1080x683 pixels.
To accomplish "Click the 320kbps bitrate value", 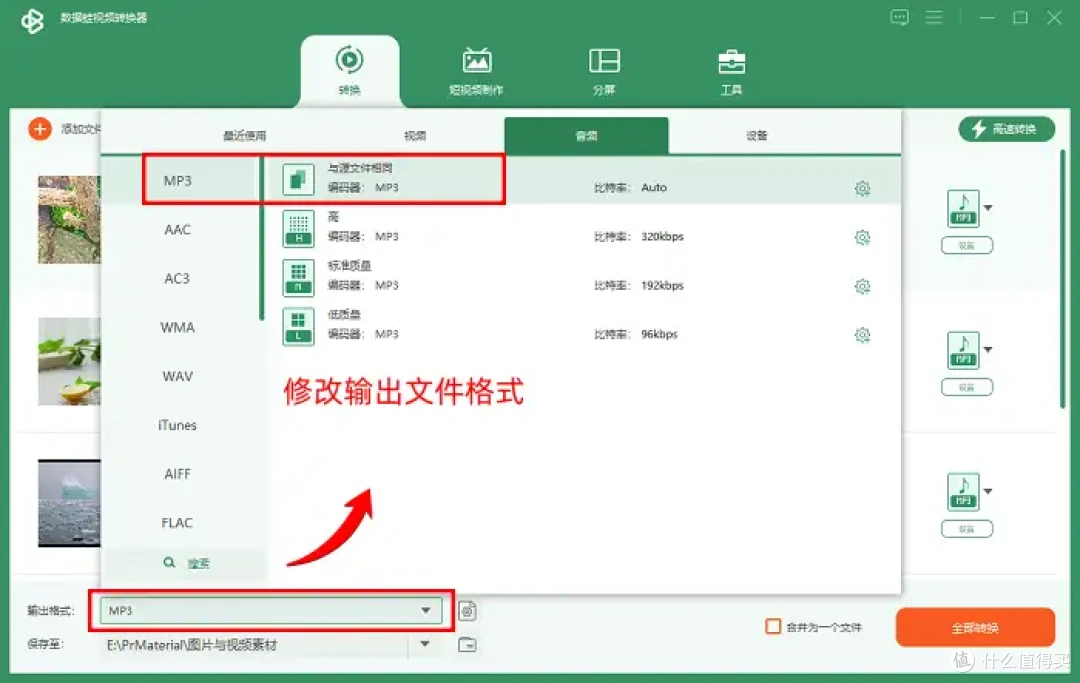I will click(x=662, y=236).
